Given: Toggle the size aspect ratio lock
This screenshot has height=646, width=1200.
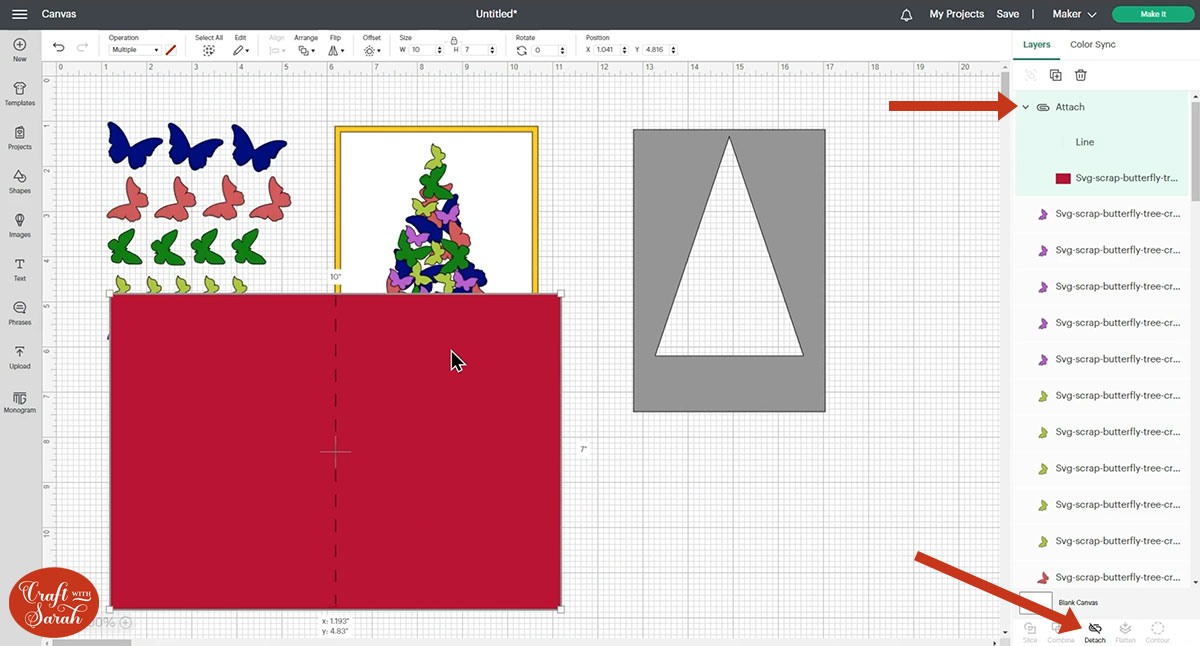Looking at the screenshot, I should pyautogui.click(x=453, y=39).
